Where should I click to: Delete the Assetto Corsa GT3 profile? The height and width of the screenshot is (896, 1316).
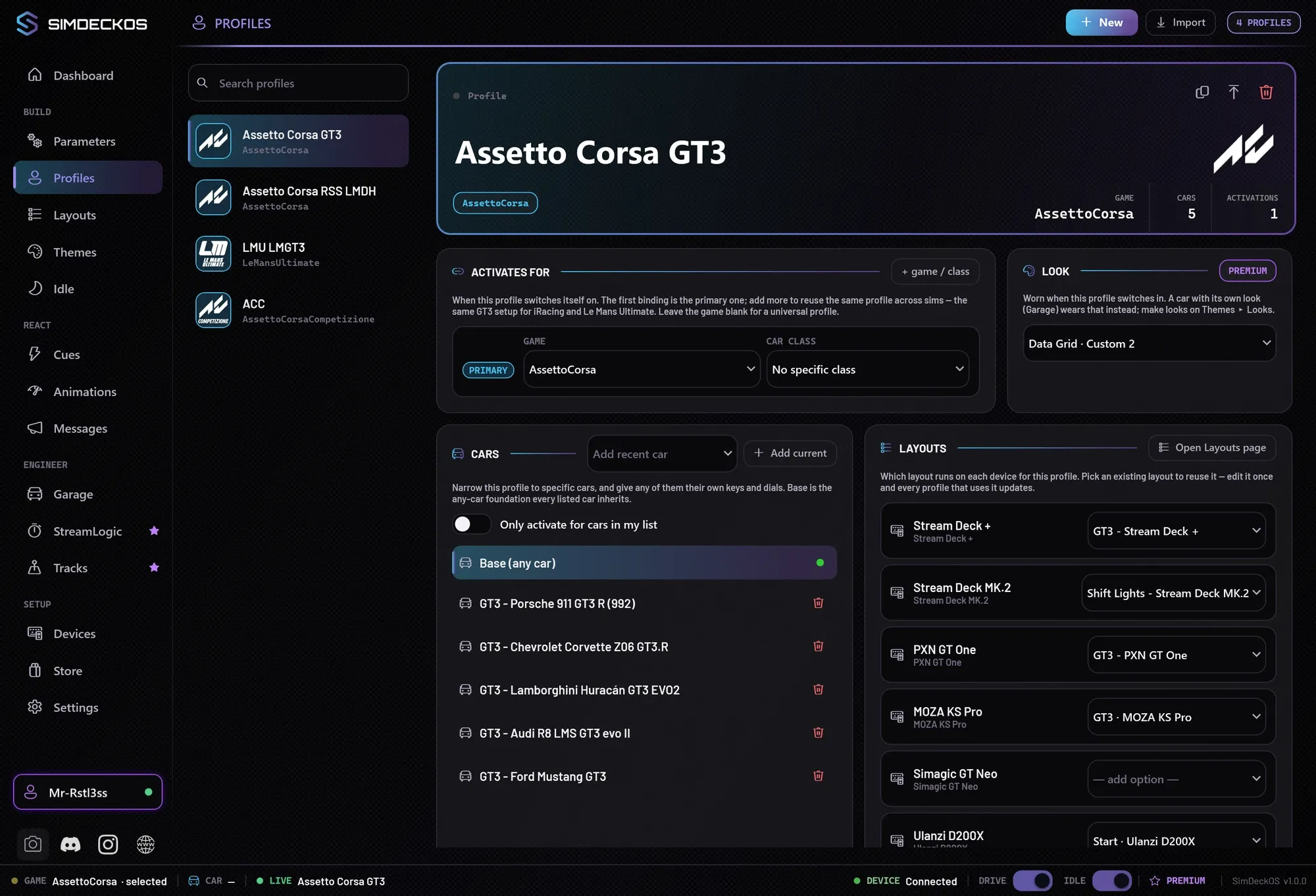(1266, 92)
